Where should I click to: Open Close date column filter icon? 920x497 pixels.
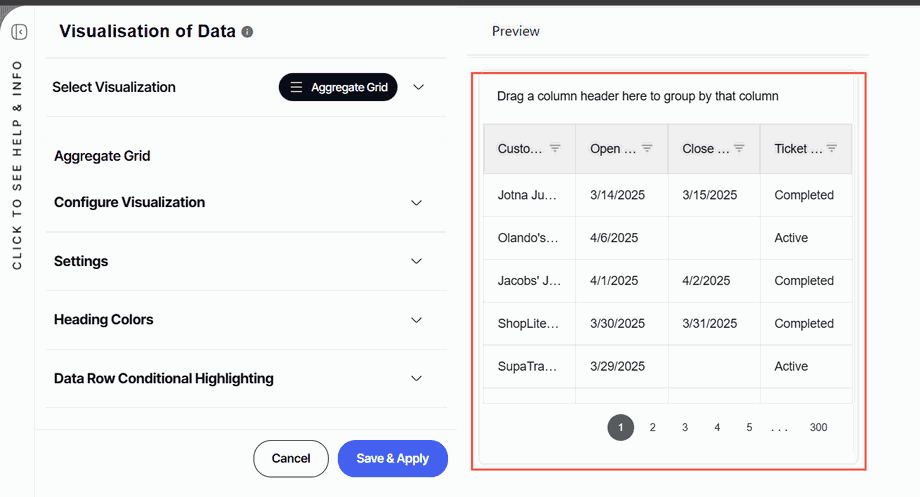coord(739,148)
